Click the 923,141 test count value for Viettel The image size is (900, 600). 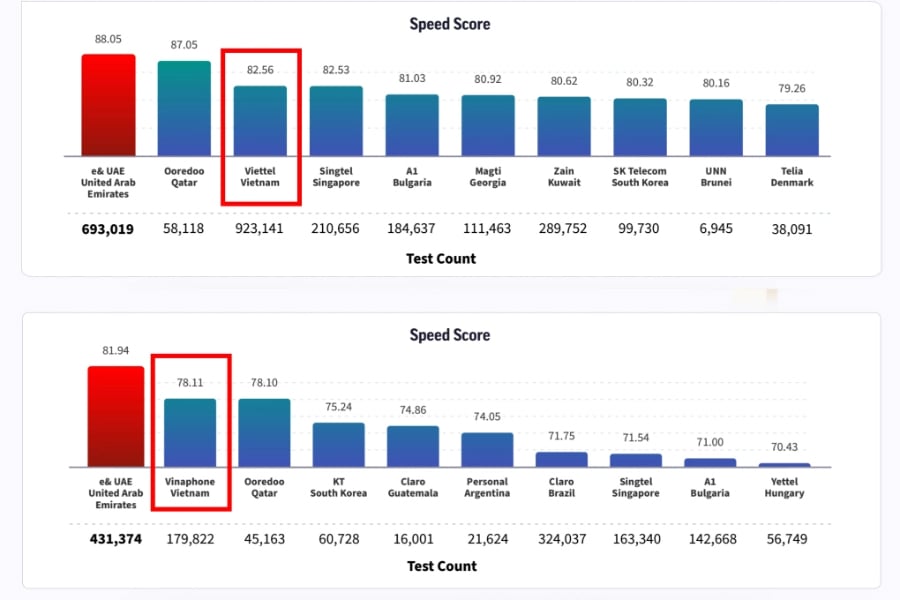coord(260,229)
